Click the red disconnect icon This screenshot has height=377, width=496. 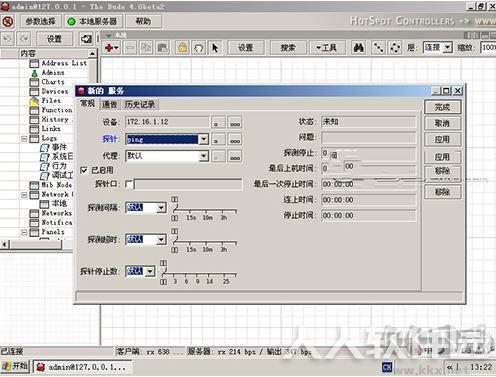[8, 21]
